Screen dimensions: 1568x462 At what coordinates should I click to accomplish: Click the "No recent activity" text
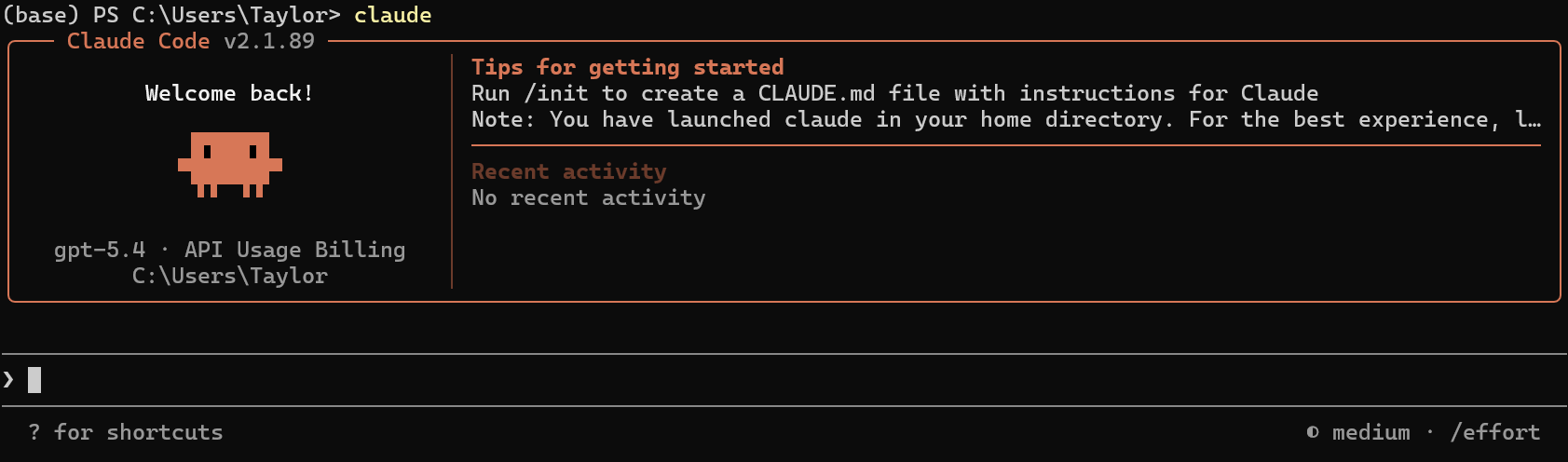tap(588, 197)
